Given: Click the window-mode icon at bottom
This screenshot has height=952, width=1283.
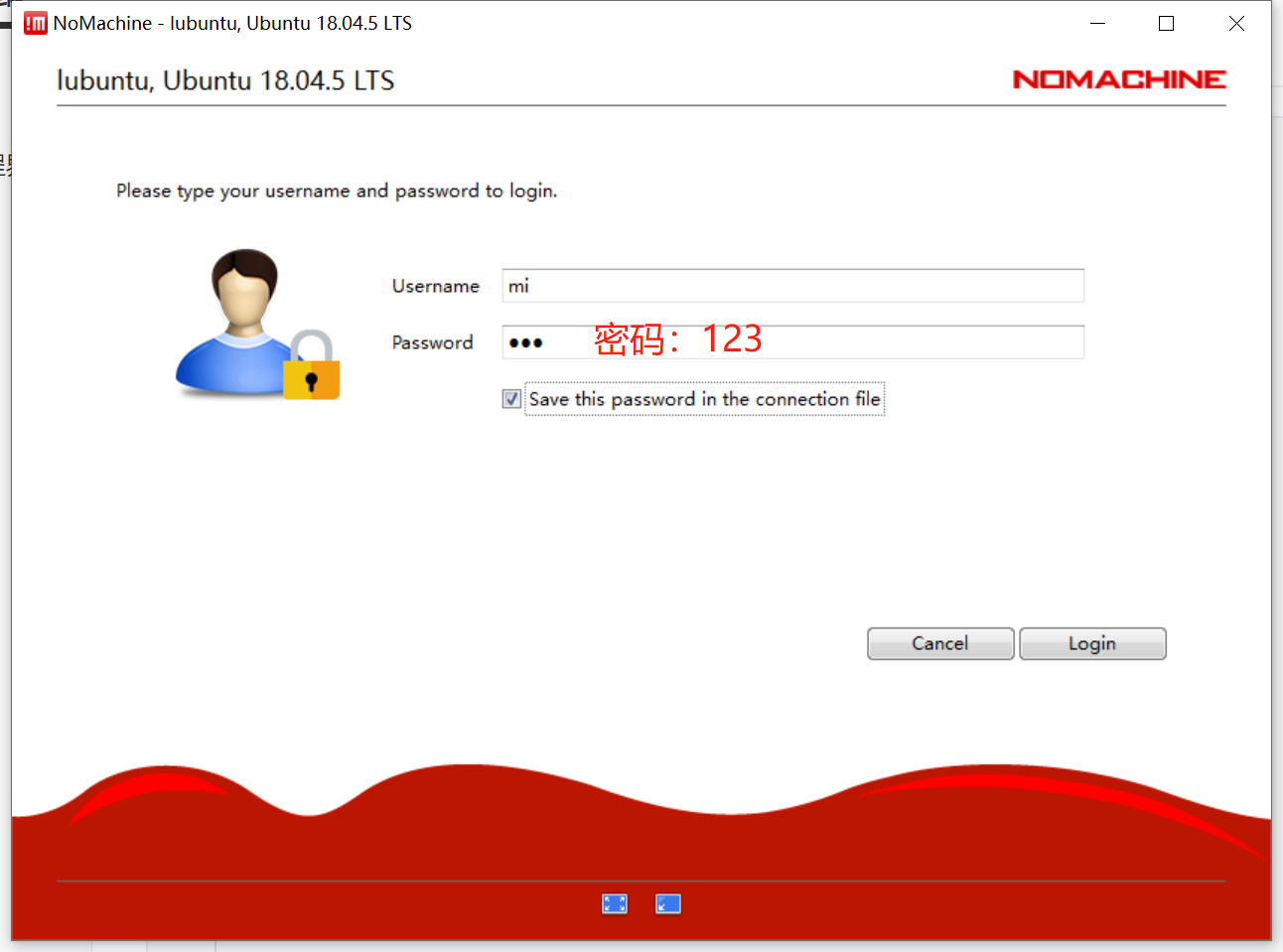Looking at the screenshot, I should 668,903.
